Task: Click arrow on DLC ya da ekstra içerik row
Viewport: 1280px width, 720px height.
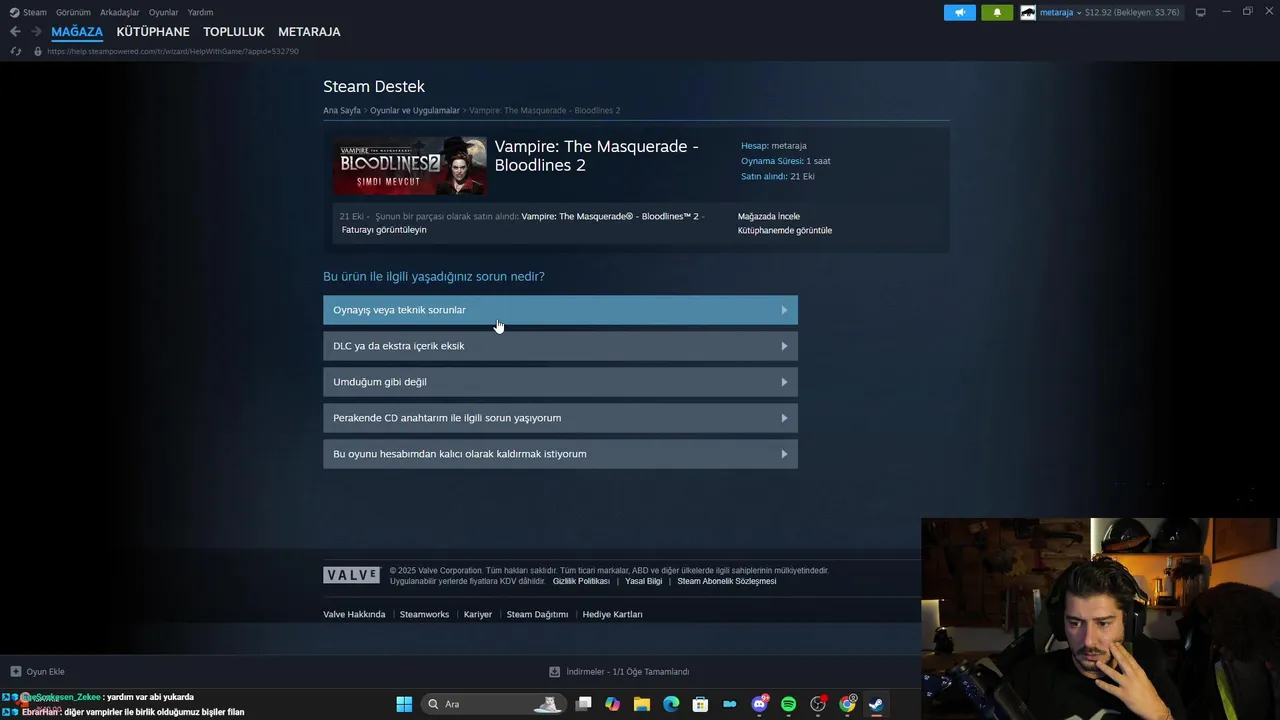Action: click(784, 346)
